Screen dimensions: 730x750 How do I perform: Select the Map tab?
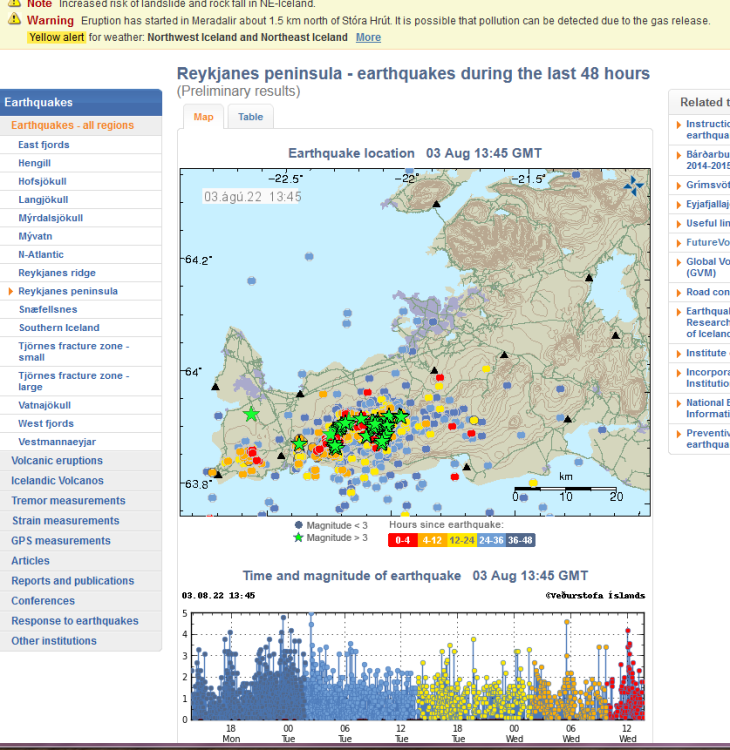click(x=203, y=117)
